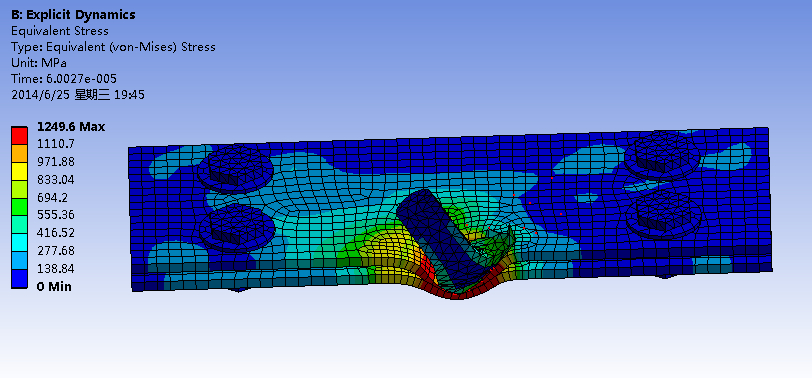Click the 0 Min legend label
Screen dimensions: 812x378
click(x=54, y=287)
